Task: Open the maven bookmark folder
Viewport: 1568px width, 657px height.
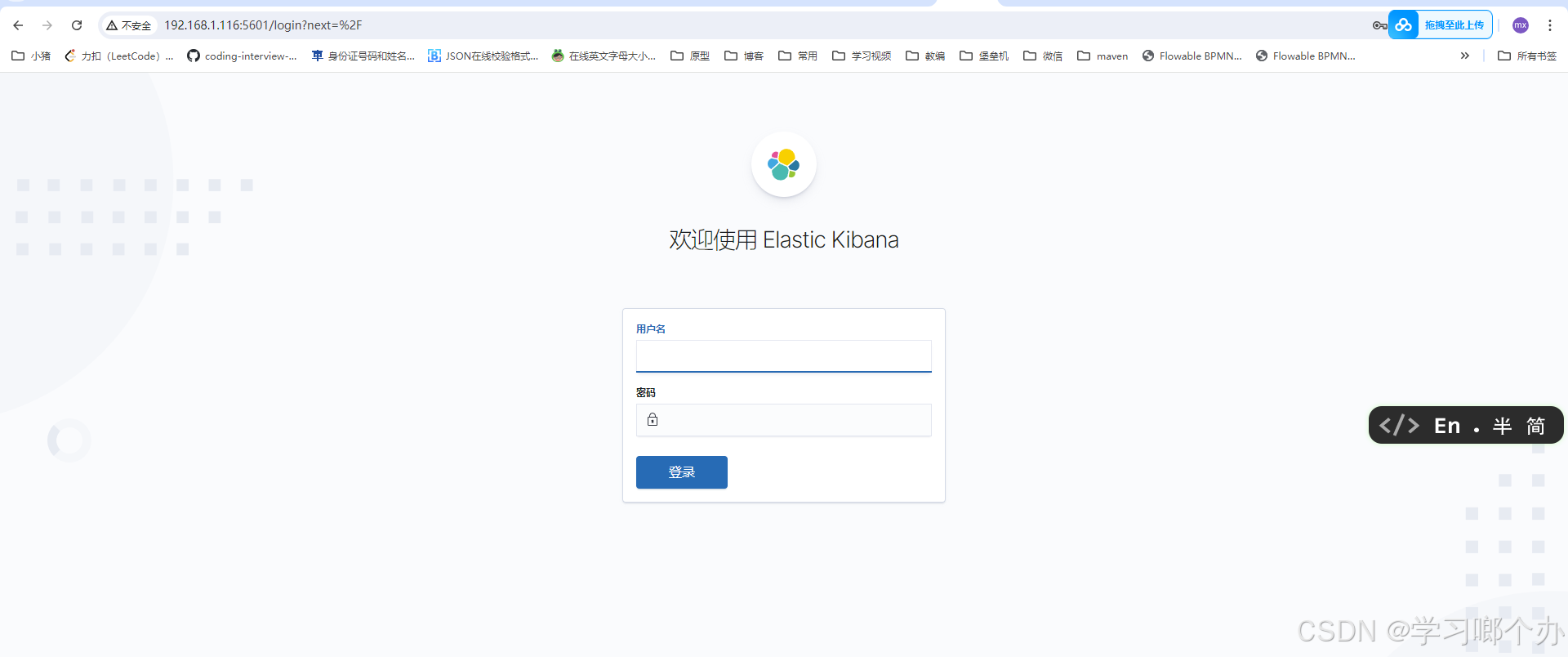Action: point(1102,56)
